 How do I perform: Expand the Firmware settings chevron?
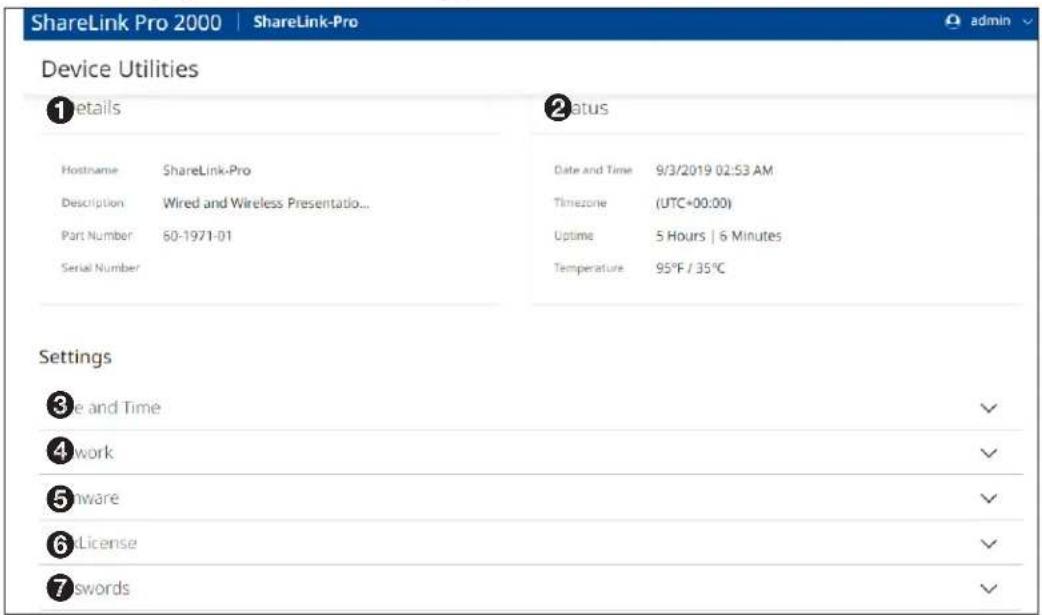pyautogui.click(x=989, y=499)
